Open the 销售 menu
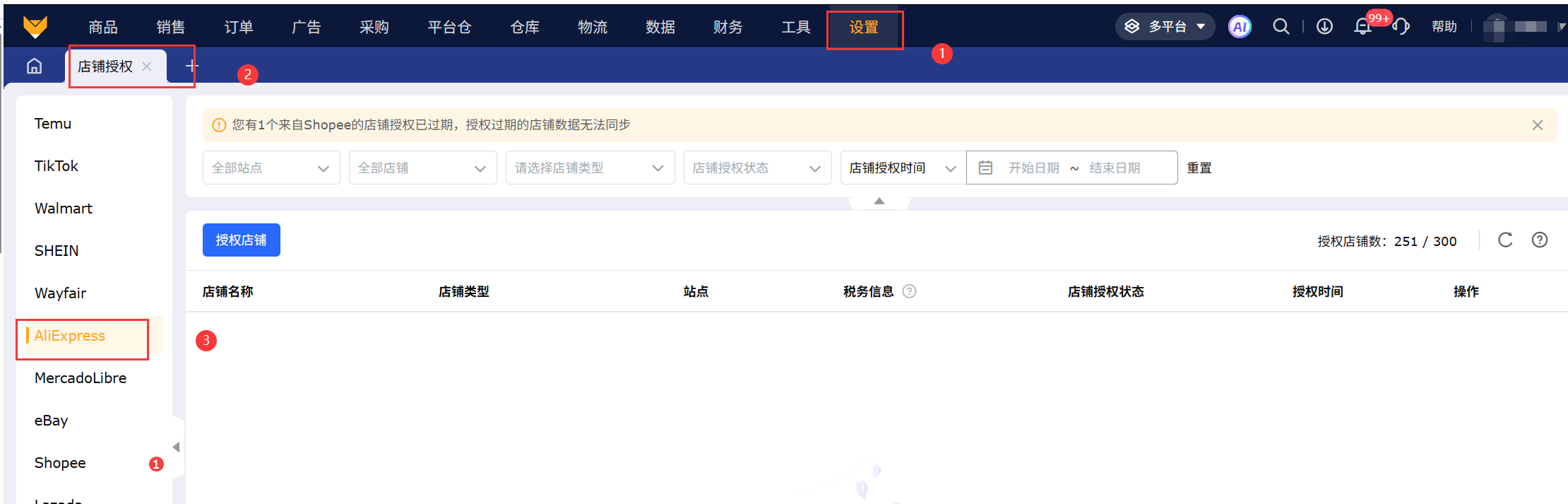The width and height of the screenshot is (1568, 504). [x=171, y=27]
